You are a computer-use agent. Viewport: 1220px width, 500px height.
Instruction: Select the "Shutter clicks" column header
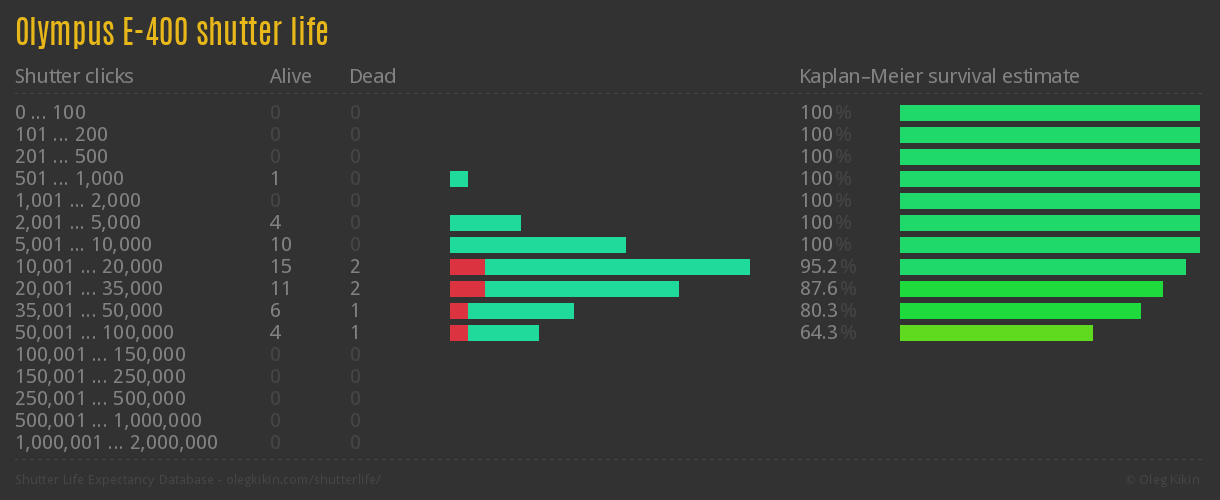[x=74, y=76]
